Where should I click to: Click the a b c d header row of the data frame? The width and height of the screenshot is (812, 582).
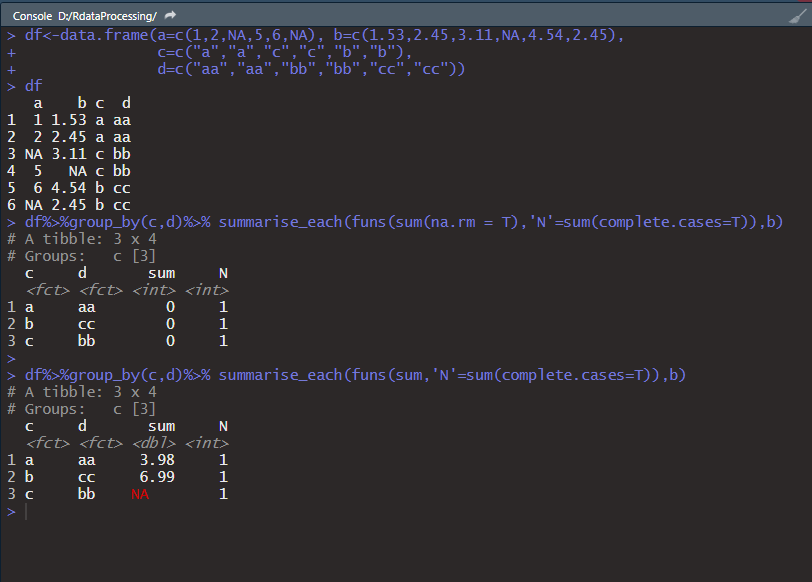coord(82,103)
